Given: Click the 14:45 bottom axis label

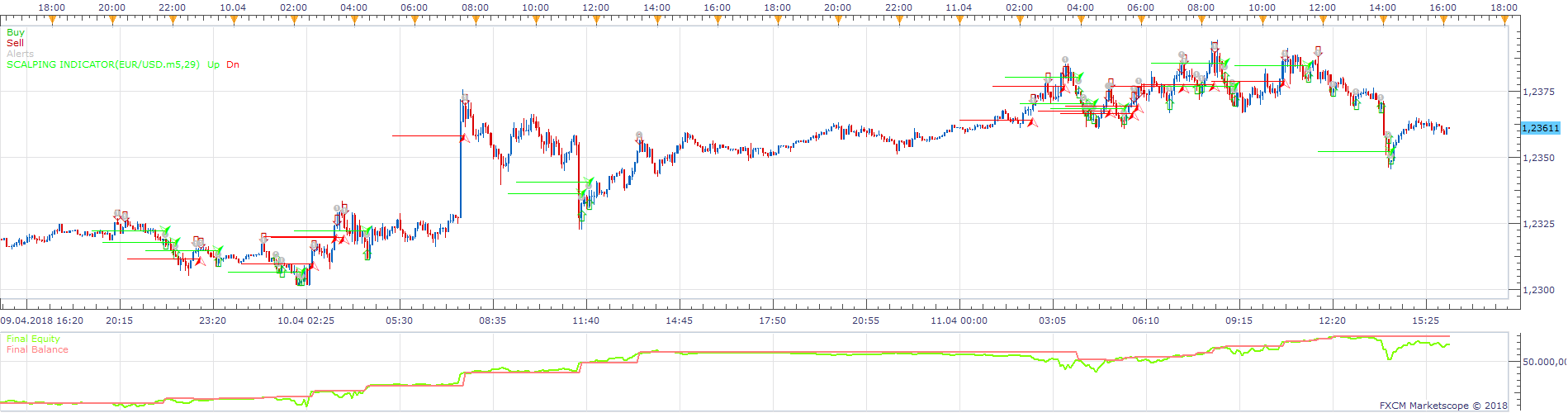Looking at the screenshot, I should pos(680,320).
